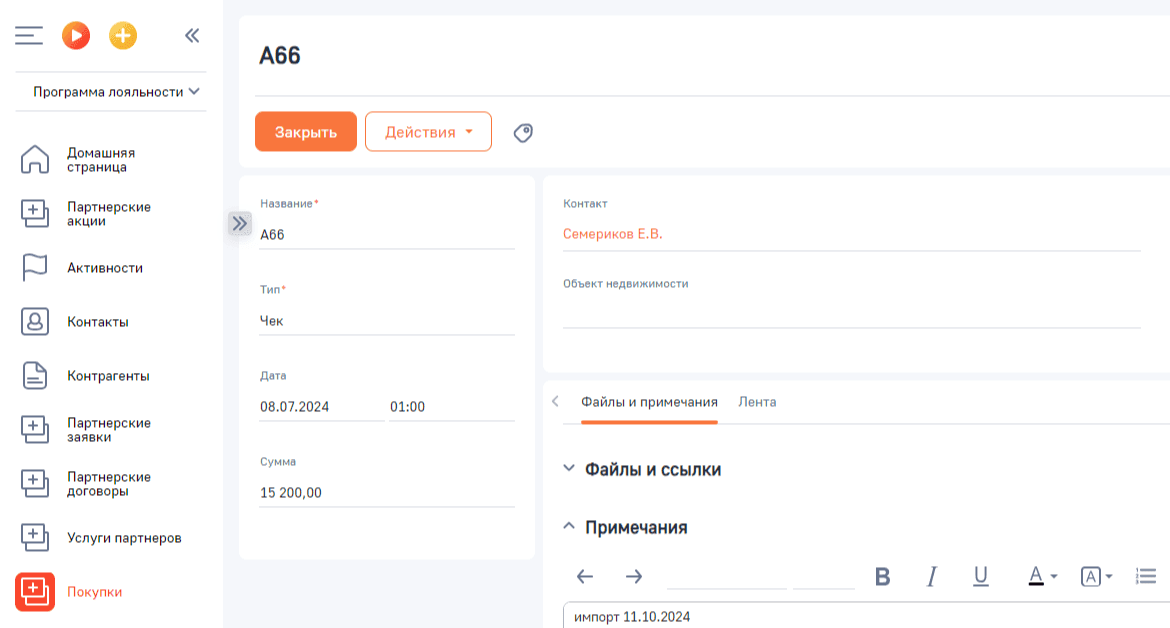Click the redo arrow in notes editor
Image resolution: width=1170 pixels, height=628 pixels.
[x=634, y=577]
